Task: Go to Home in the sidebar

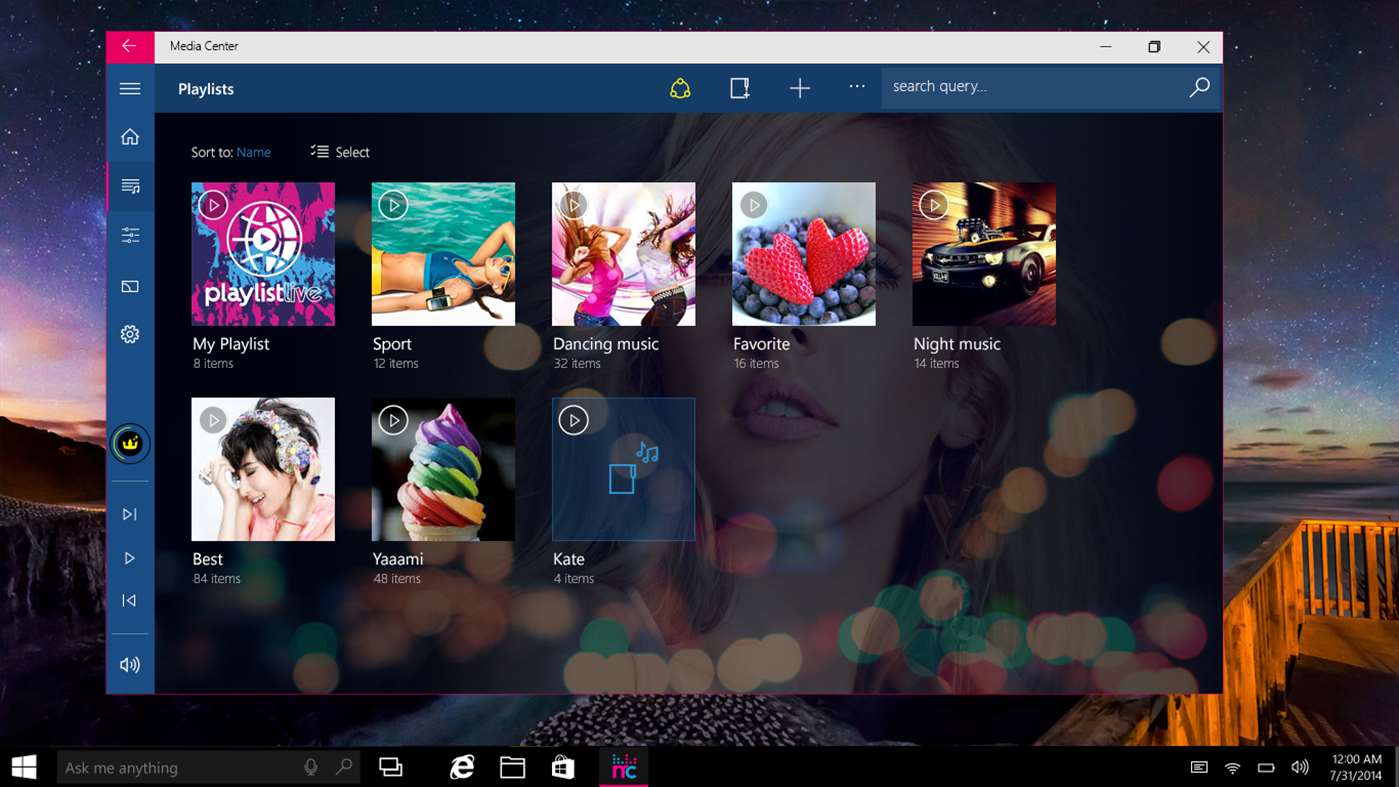Action: click(130, 137)
